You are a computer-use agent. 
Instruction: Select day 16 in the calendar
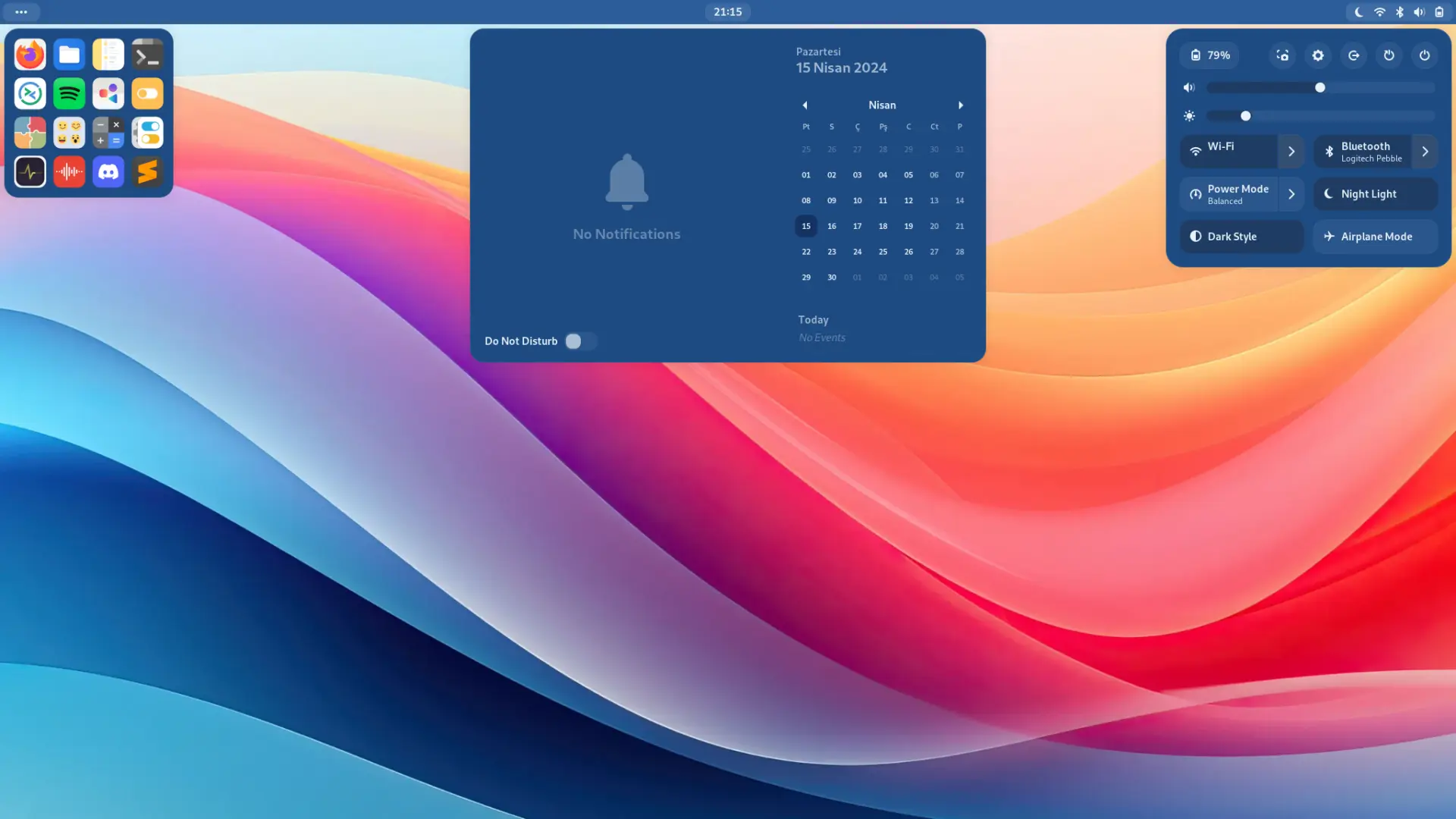coord(832,226)
